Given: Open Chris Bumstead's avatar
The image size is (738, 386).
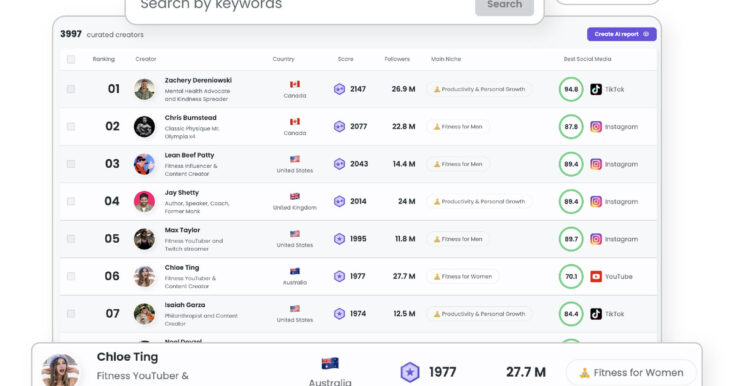Looking at the screenshot, I should tap(144, 127).
